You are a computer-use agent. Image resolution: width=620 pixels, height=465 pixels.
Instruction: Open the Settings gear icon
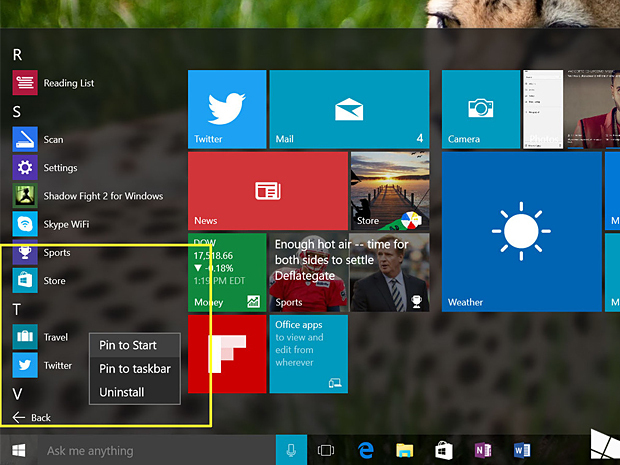pyautogui.click(x=25, y=168)
